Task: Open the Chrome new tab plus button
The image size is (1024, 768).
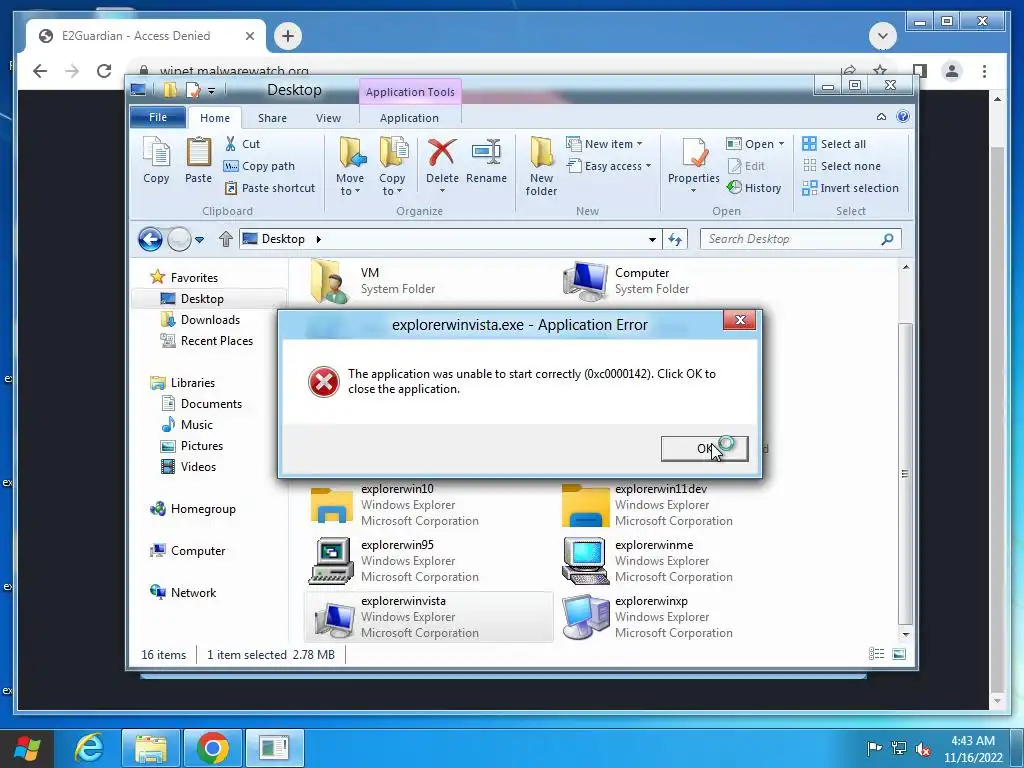Action: (288, 36)
